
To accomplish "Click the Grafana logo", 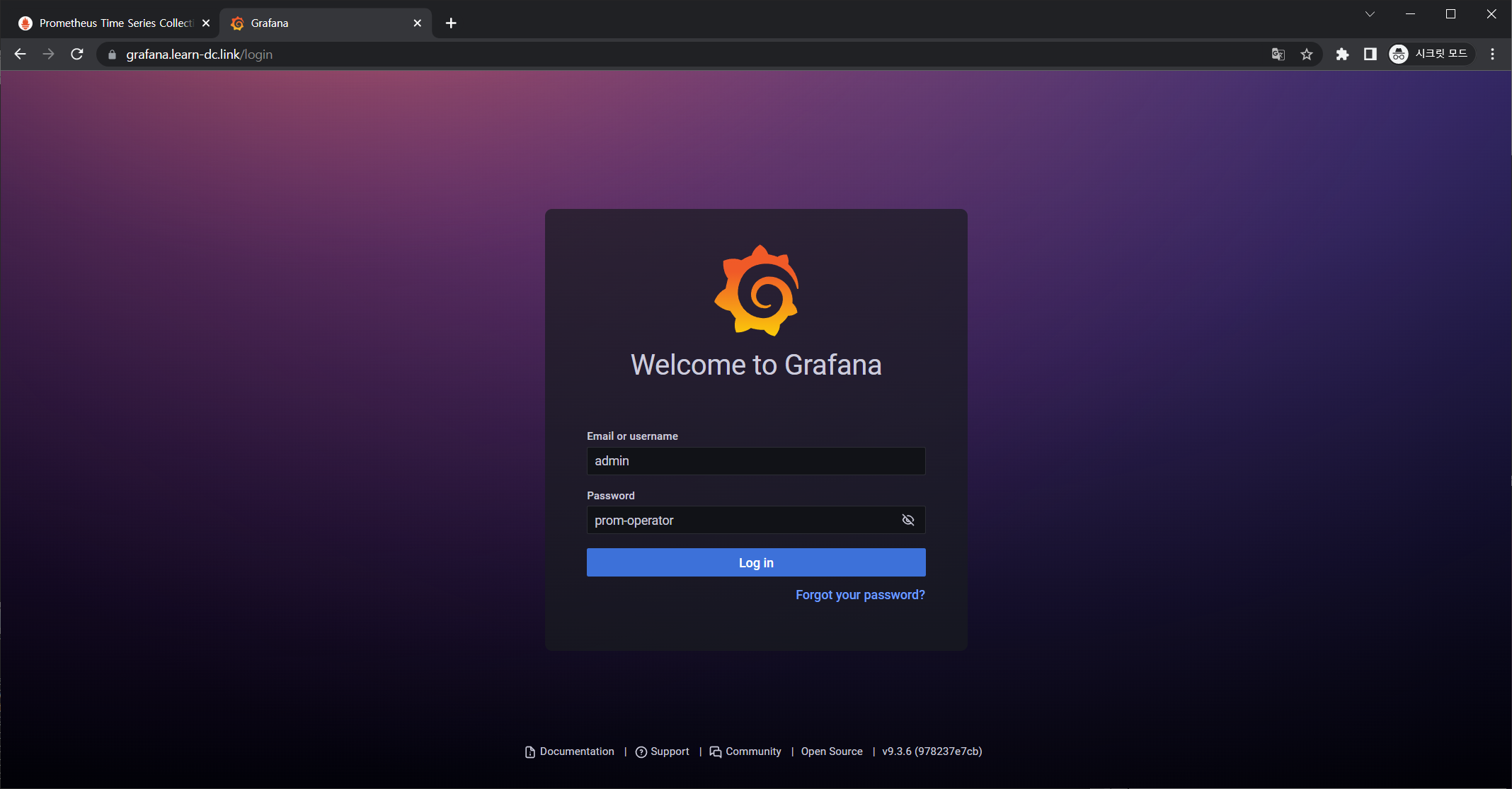I will (x=756, y=290).
